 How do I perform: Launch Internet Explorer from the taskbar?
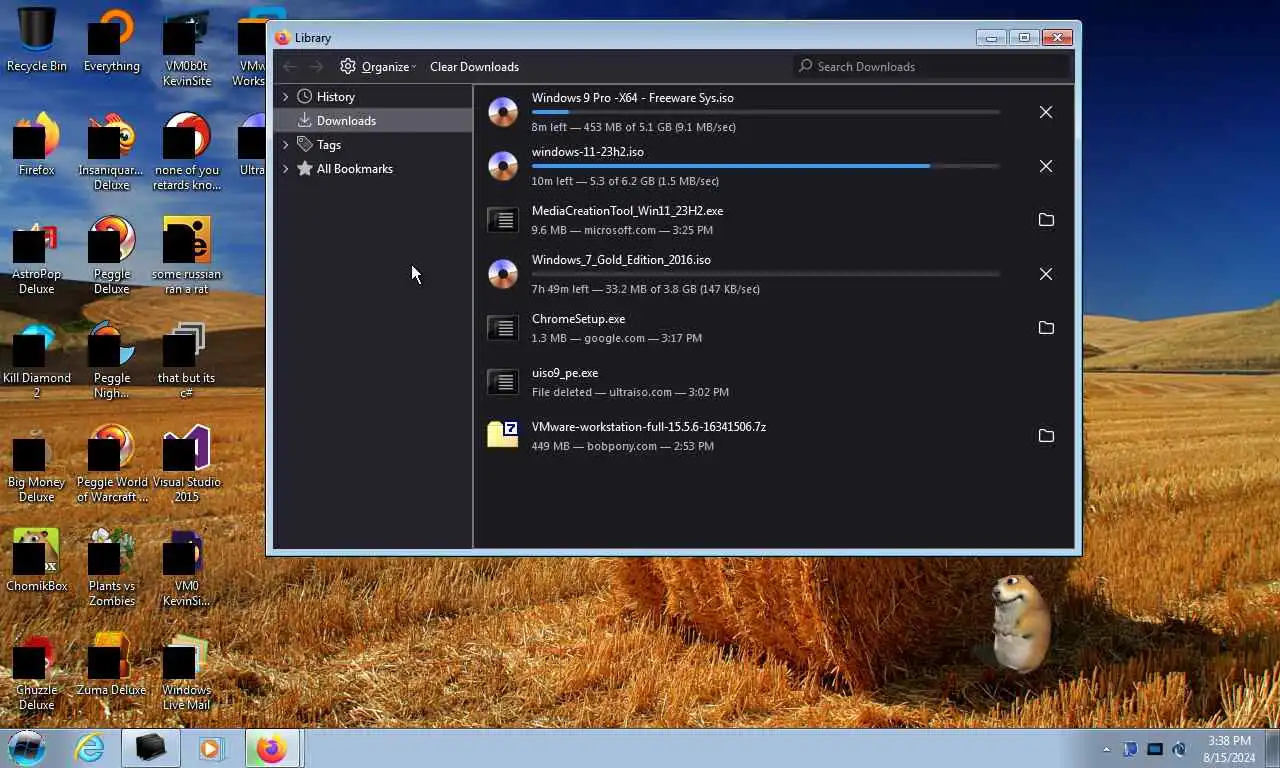tap(90, 748)
